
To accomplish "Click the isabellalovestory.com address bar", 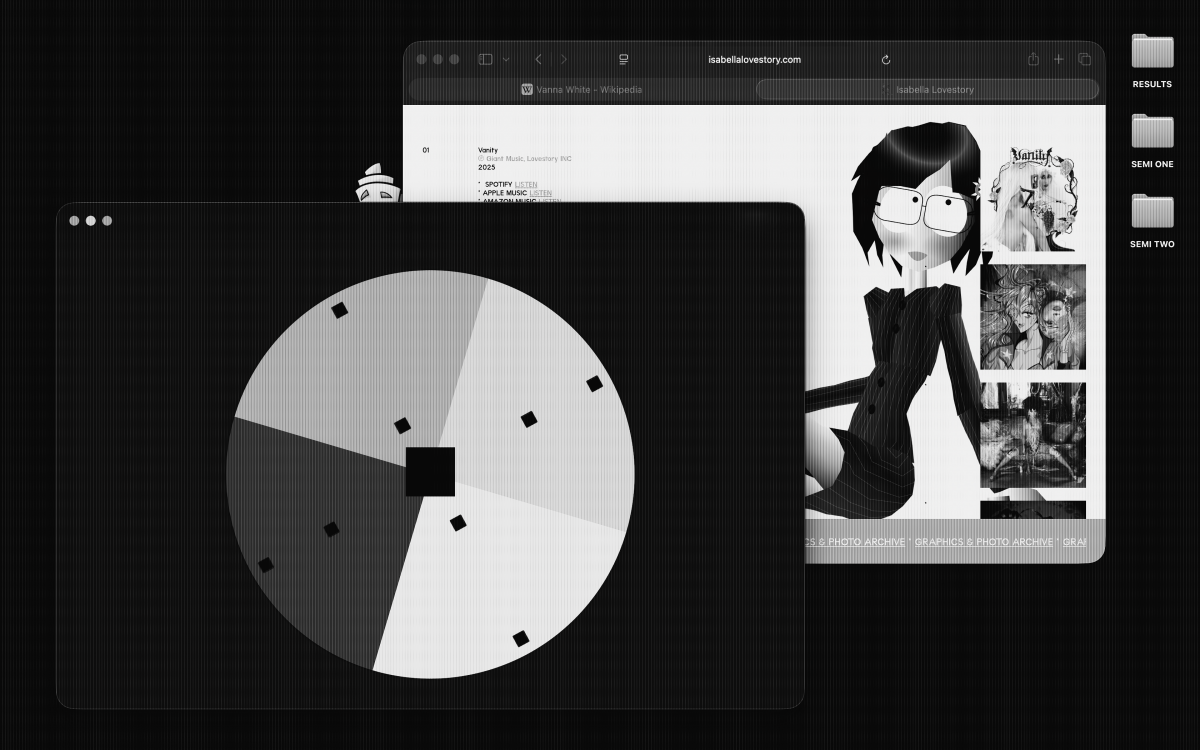I will coord(754,60).
